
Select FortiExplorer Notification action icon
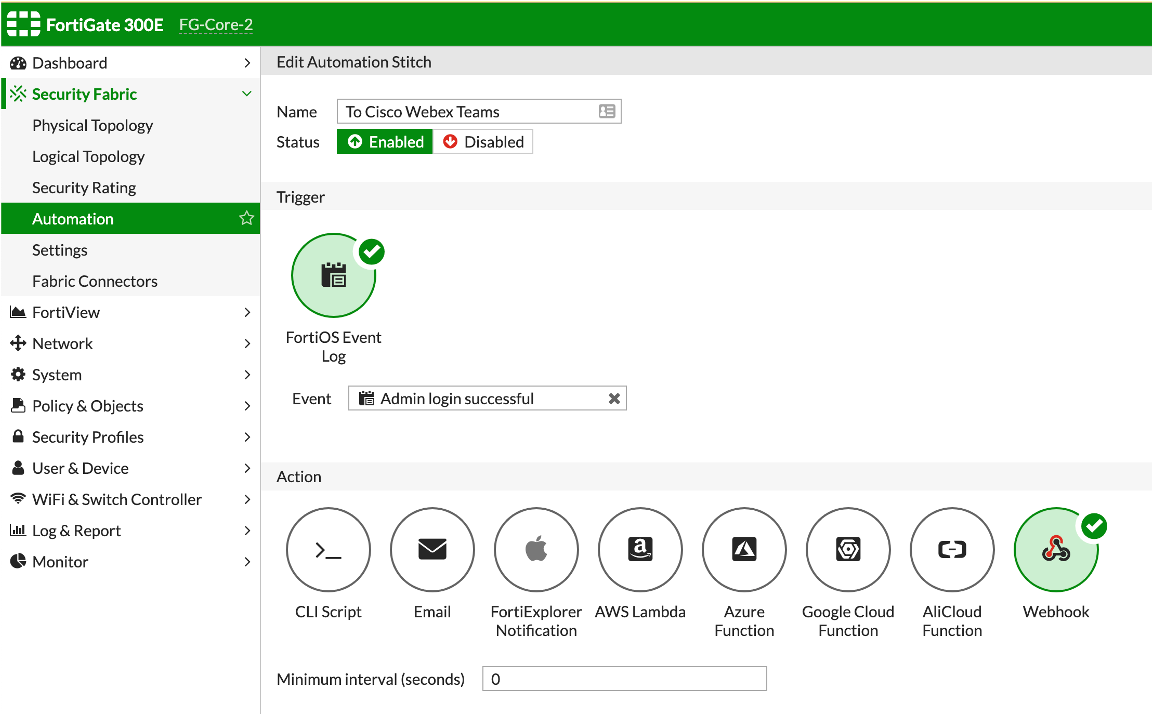(536, 549)
